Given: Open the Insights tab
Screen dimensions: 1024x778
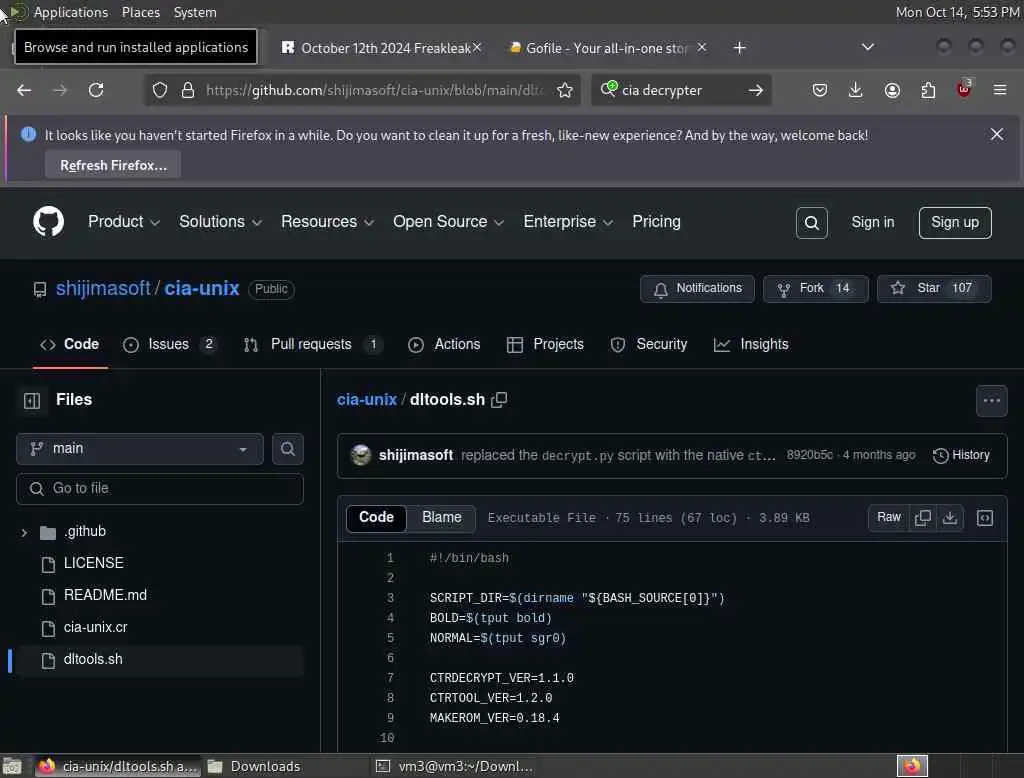Looking at the screenshot, I should click(x=751, y=344).
